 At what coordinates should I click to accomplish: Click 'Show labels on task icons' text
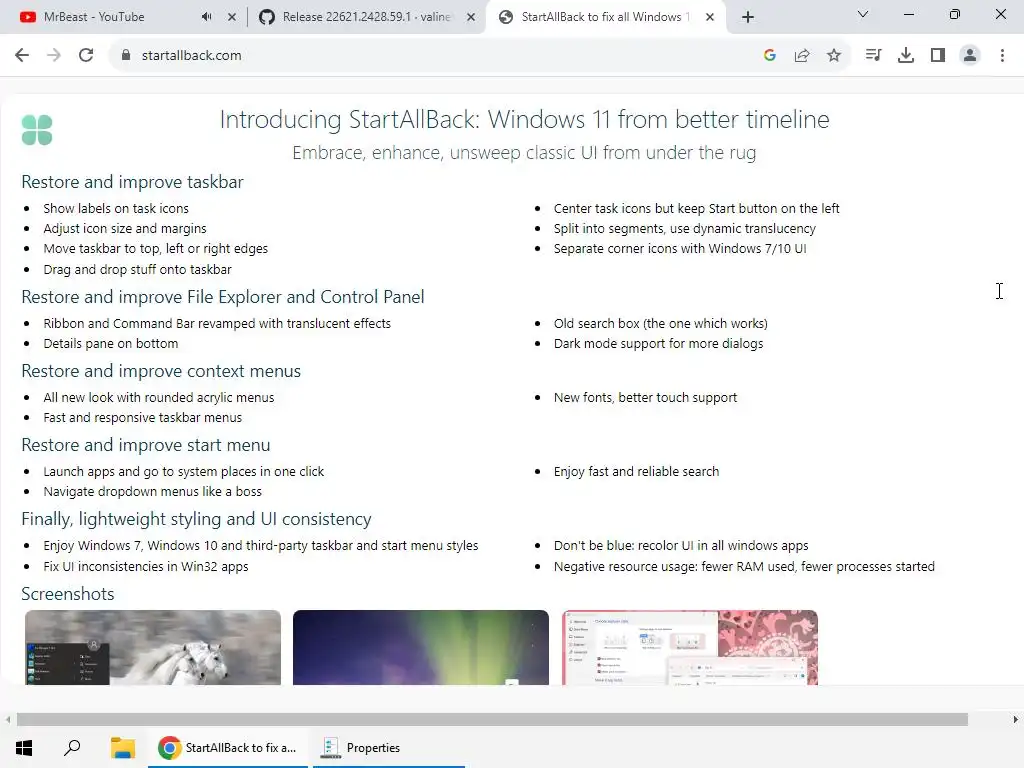pos(116,208)
